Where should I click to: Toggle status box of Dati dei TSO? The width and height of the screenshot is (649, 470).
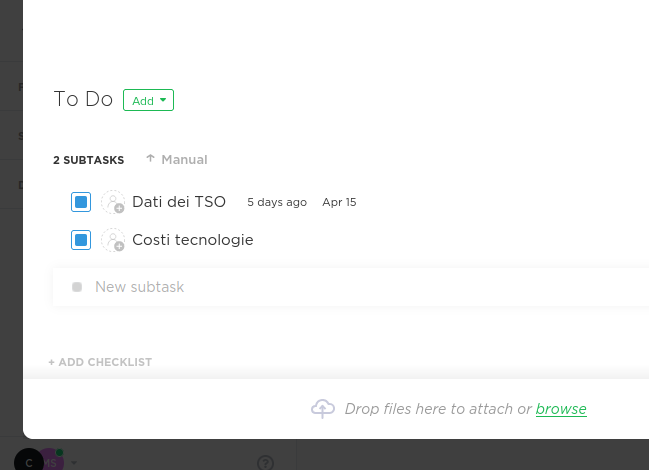coord(81,202)
